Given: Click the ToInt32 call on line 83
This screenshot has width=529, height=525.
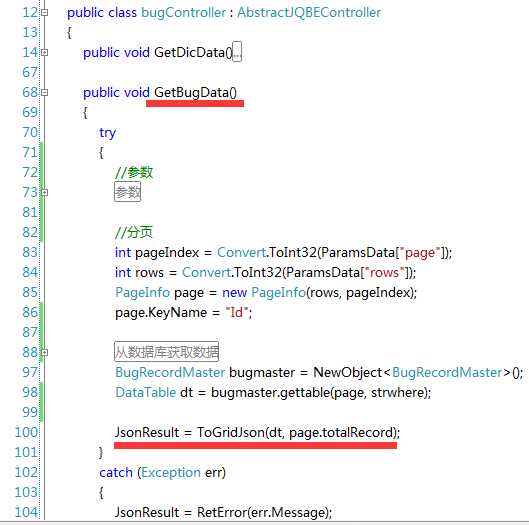Looking at the screenshot, I should [x=293, y=253].
